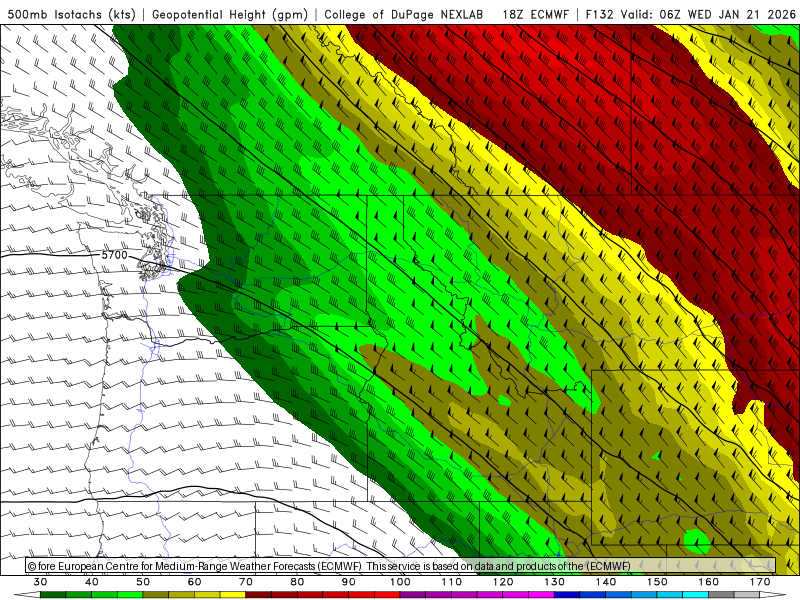This screenshot has width=800, height=600.
Task: Click the dark gray swatch starting at 160
Action: [721, 595]
